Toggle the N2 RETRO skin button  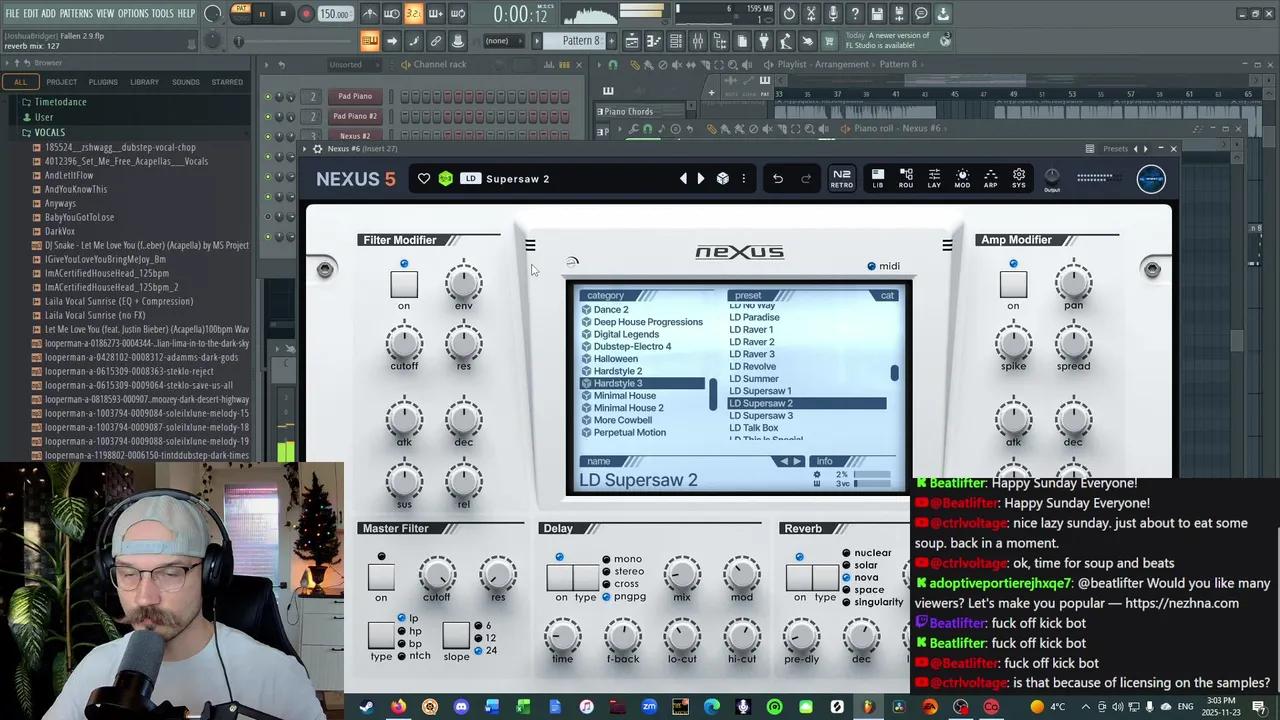[x=842, y=178]
